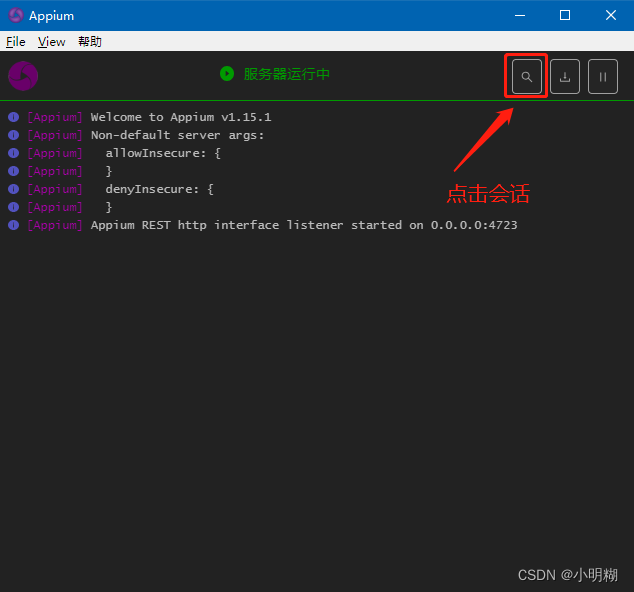Screen dimensions: 634x592
Task: Click the Appium title bar app icon
Action: (16, 15)
